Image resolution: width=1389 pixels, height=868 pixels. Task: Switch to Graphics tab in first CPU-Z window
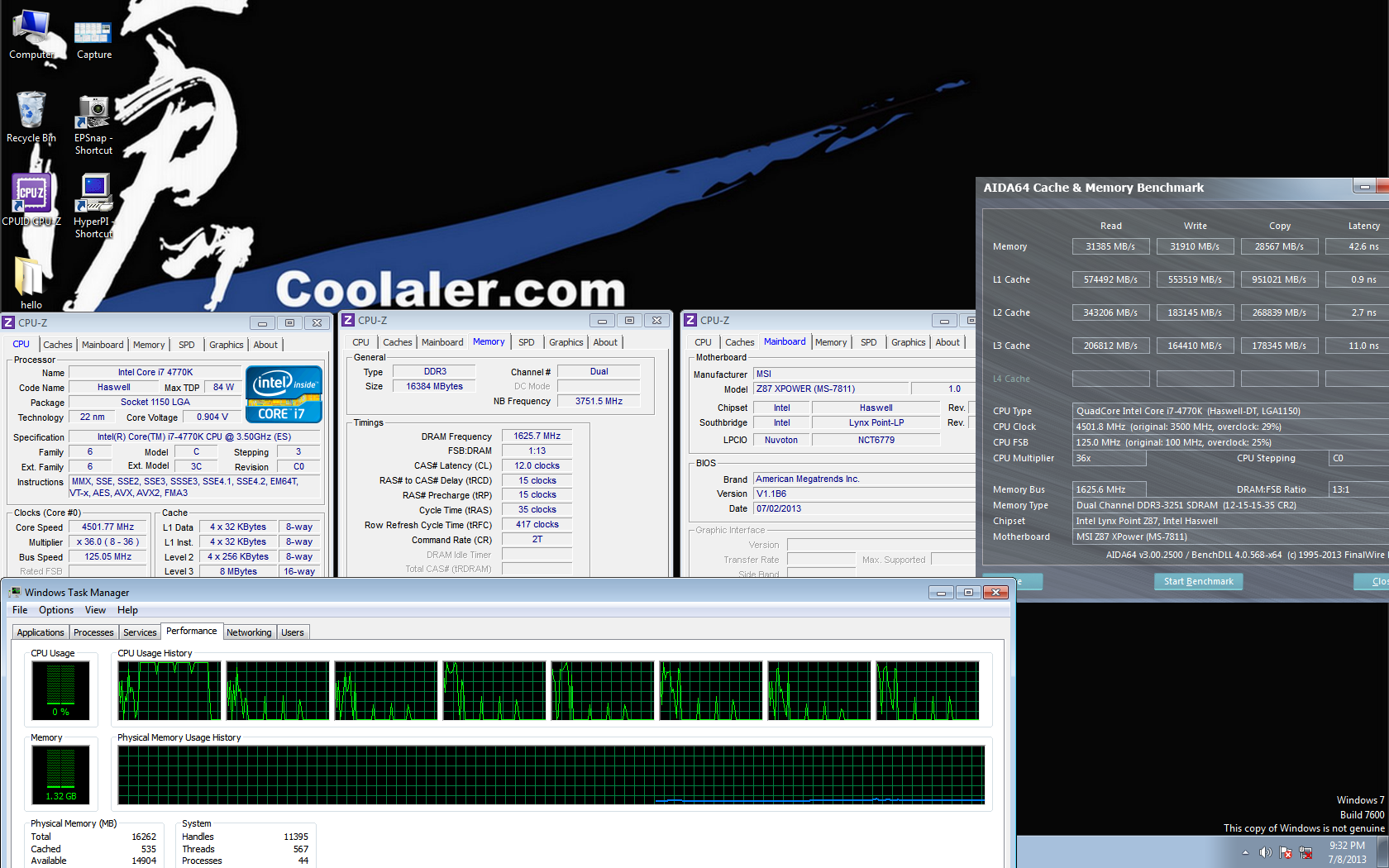coord(227,345)
